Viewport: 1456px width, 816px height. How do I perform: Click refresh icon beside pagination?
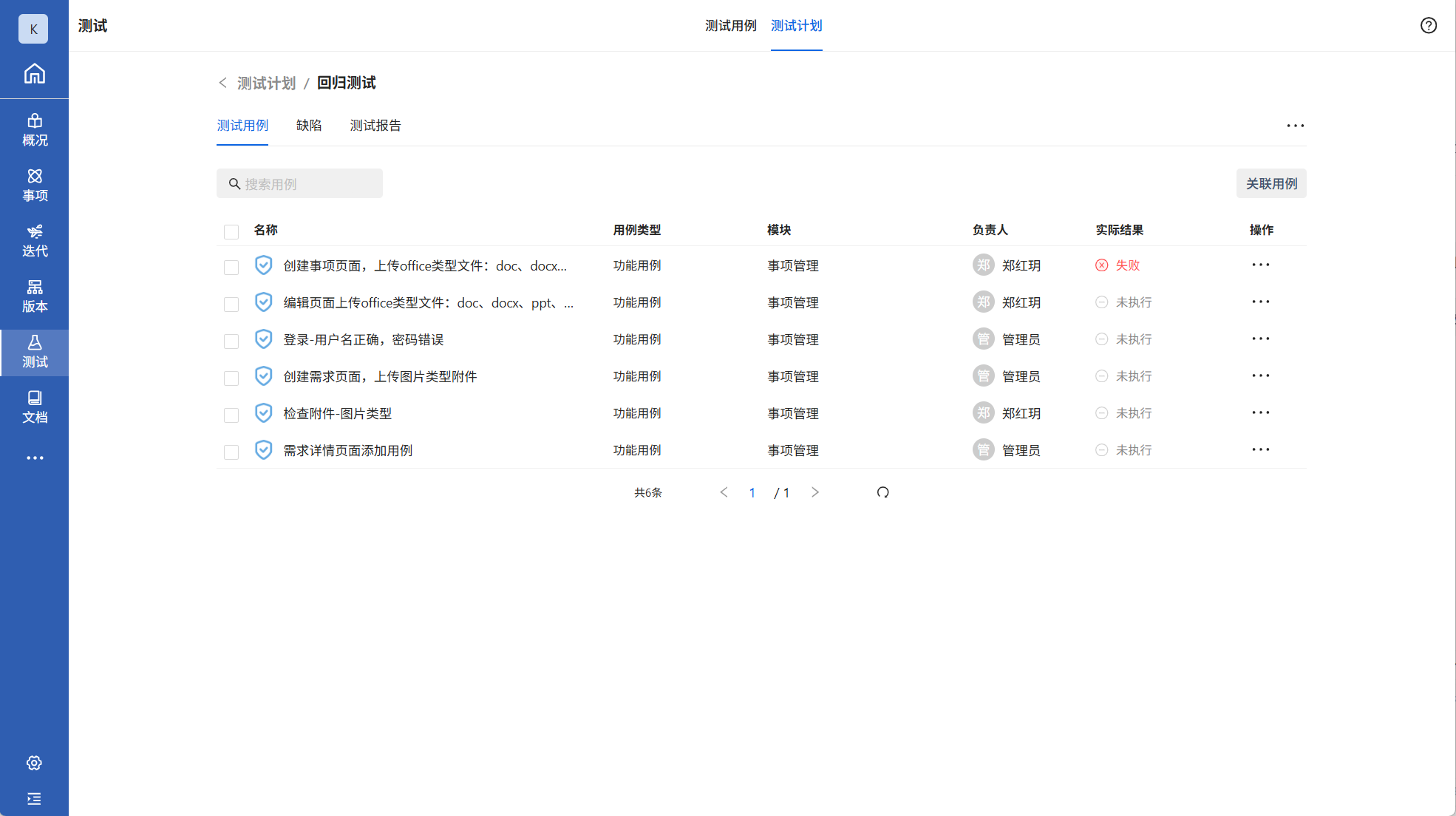(x=882, y=492)
